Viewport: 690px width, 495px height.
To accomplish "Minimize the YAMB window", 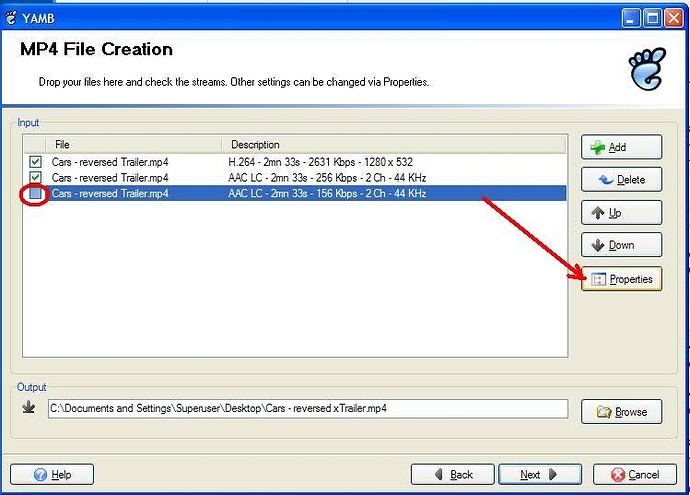I will pyautogui.click(x=631, y=18).
